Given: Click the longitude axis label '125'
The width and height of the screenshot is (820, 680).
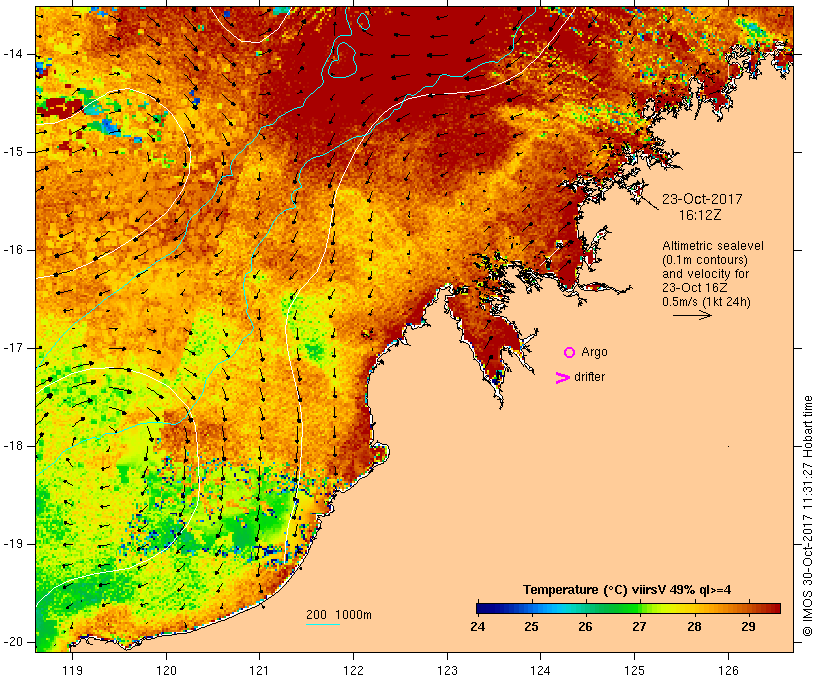Looking at the screenshot, I should point(634,670).
